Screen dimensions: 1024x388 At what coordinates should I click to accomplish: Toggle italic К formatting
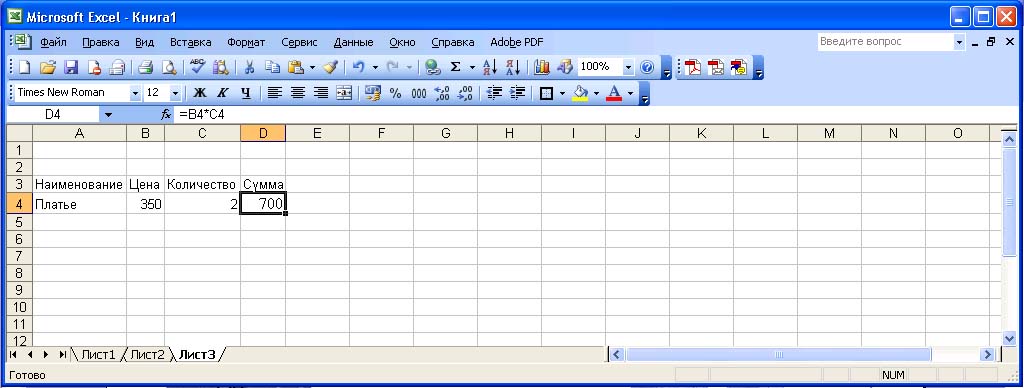point(223,93)
